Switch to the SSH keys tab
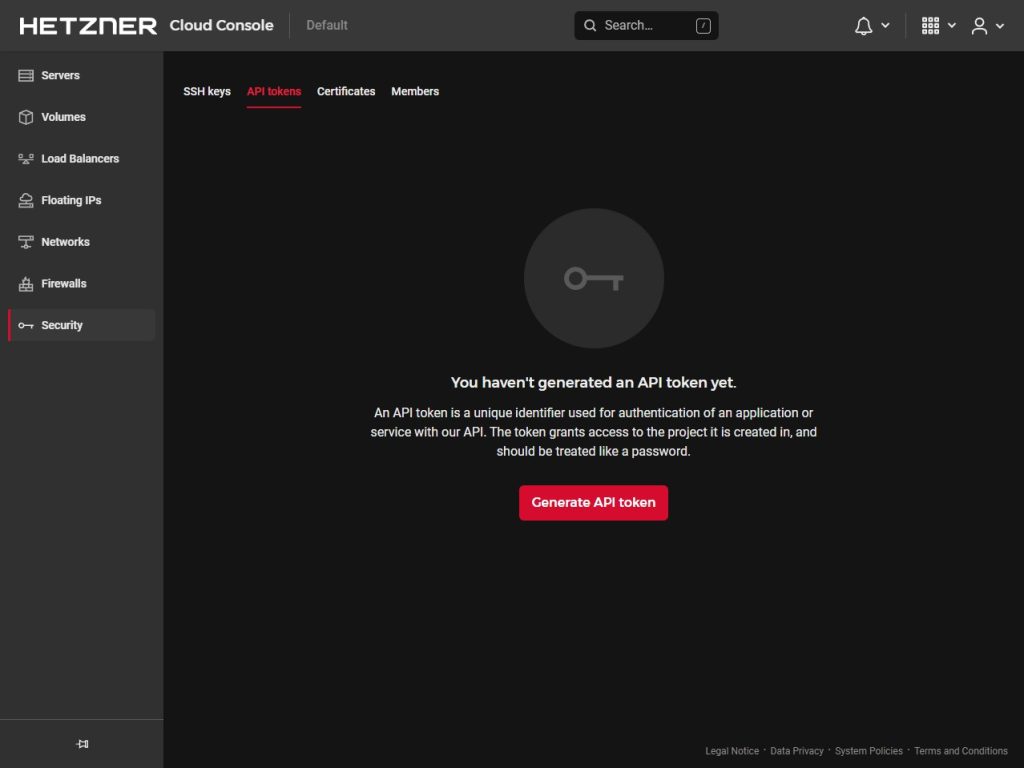This screenshot has height=768, width=1024. click(x=207, y=91)
